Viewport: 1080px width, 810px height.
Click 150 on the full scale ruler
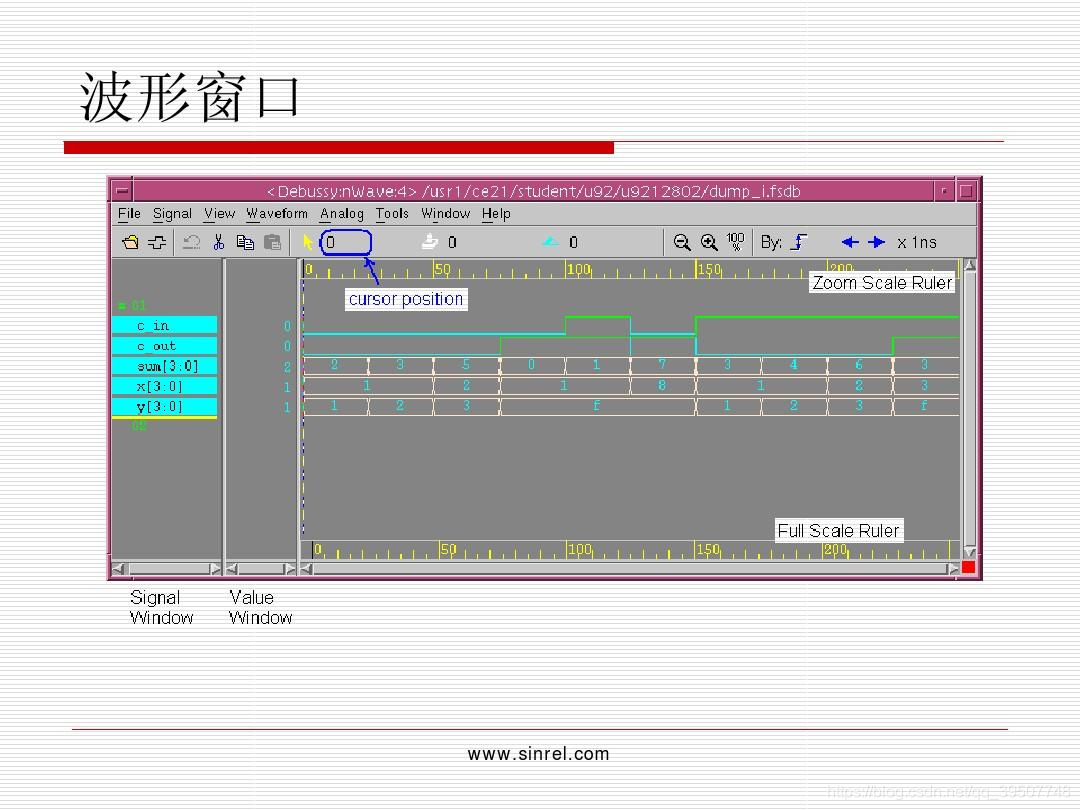coord(708,550)
